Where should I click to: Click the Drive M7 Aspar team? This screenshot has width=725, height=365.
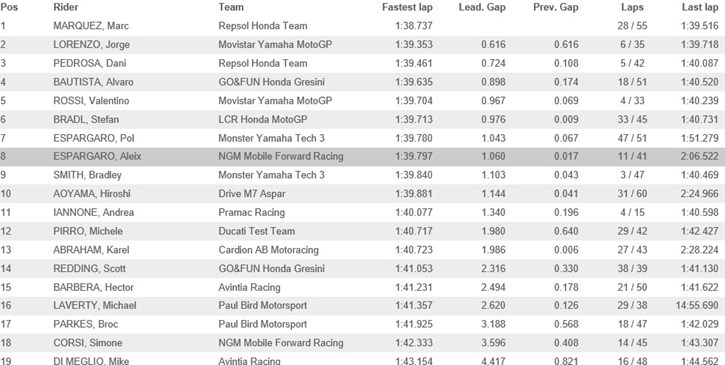point(252,194)
